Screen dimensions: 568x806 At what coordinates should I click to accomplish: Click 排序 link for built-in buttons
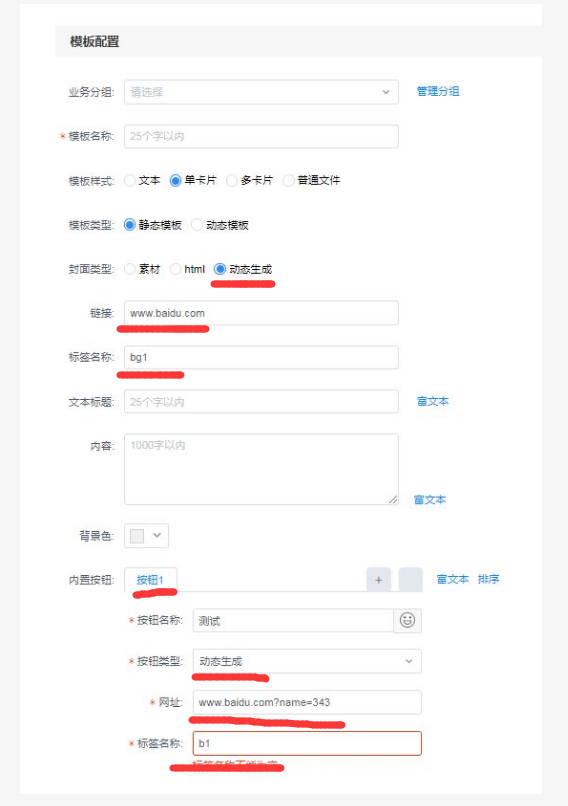click(x=488, y=579)
